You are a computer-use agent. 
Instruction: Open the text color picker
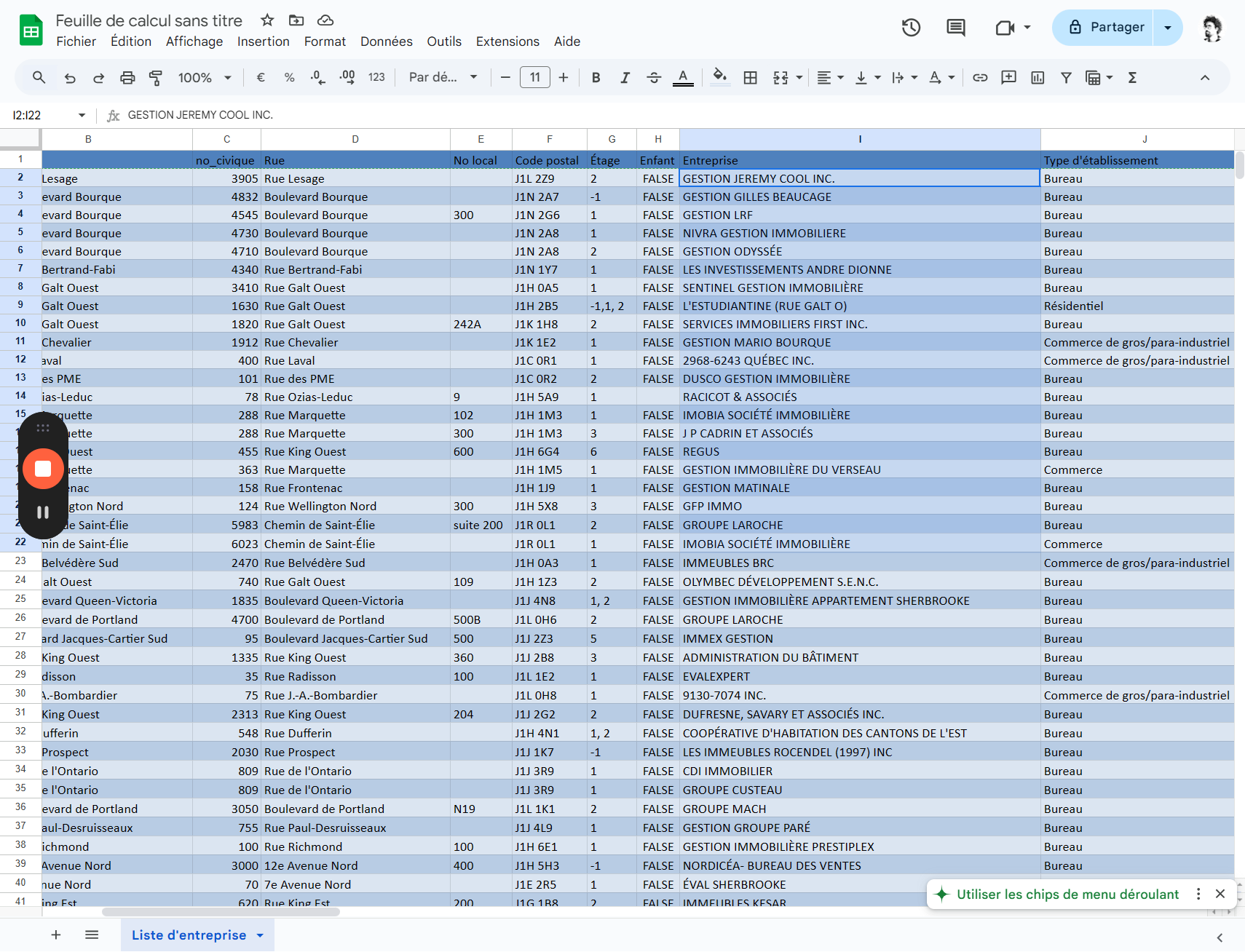[683, 77]
